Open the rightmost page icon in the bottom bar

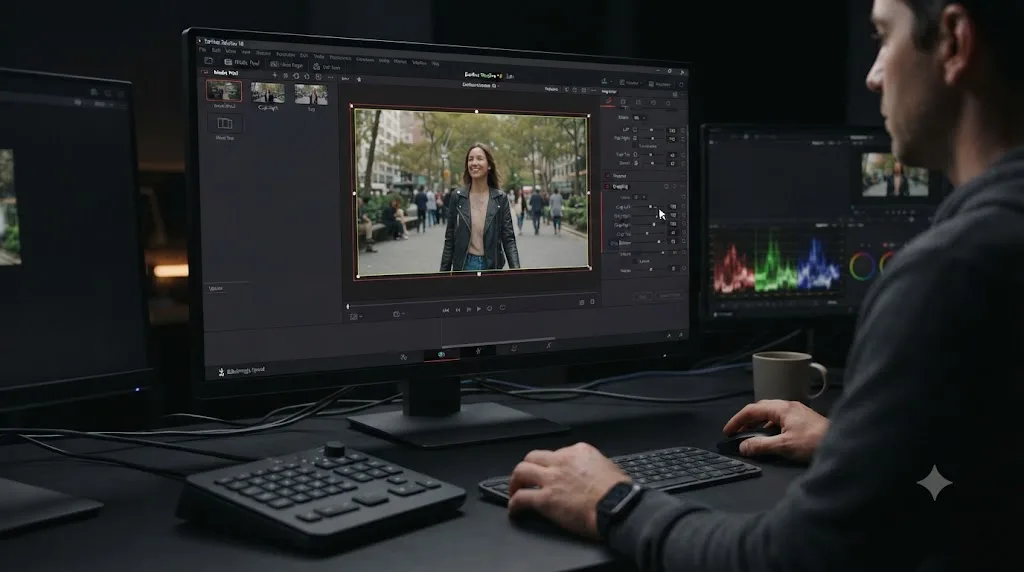click(x=549, y=345)
